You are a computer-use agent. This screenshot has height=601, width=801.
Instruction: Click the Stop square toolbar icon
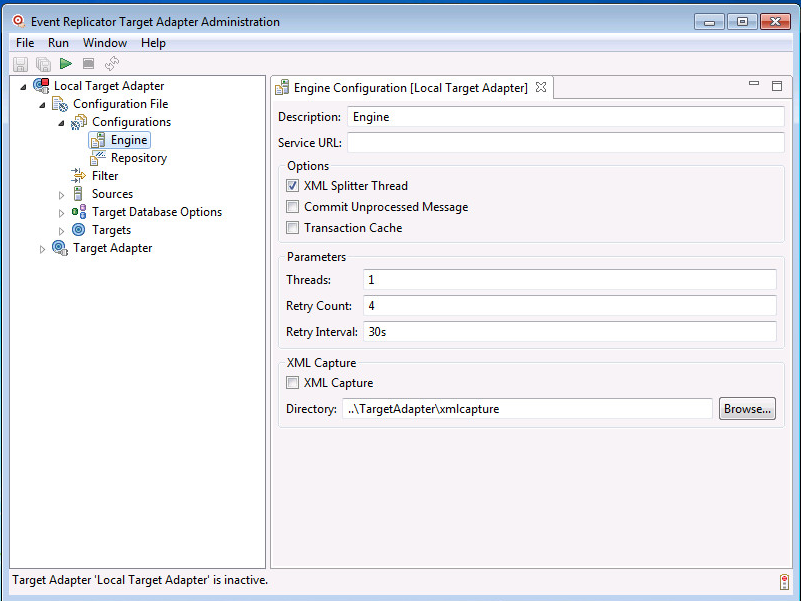(x=89, y=64)
